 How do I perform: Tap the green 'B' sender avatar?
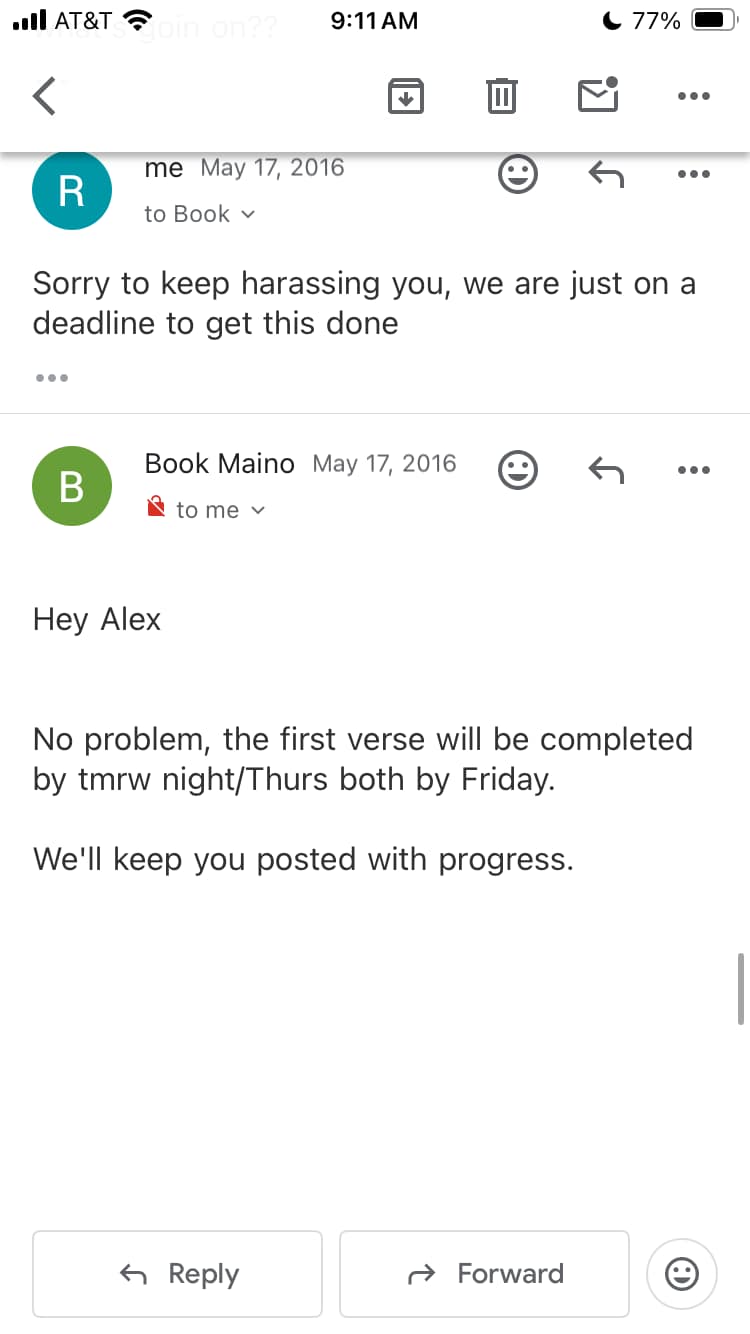coord(71,487)
